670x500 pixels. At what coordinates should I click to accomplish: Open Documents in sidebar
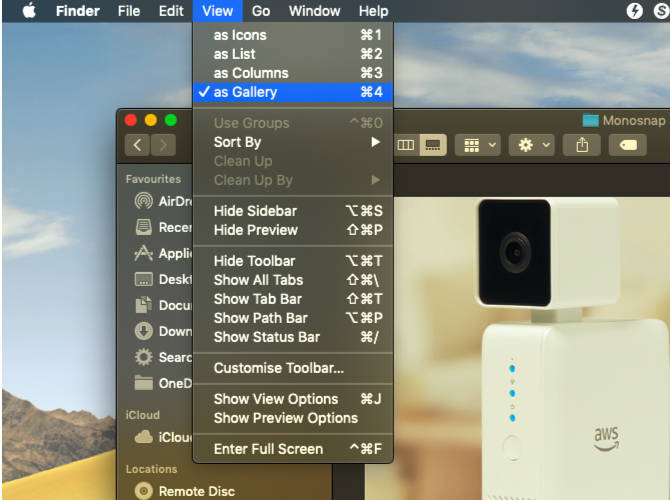click(163, 305)
